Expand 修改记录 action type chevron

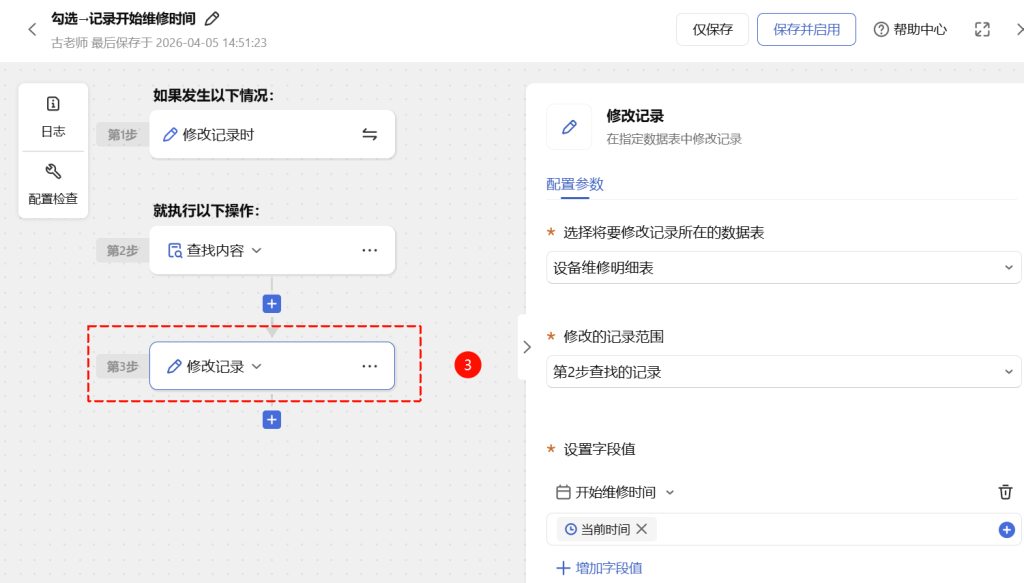257,366
